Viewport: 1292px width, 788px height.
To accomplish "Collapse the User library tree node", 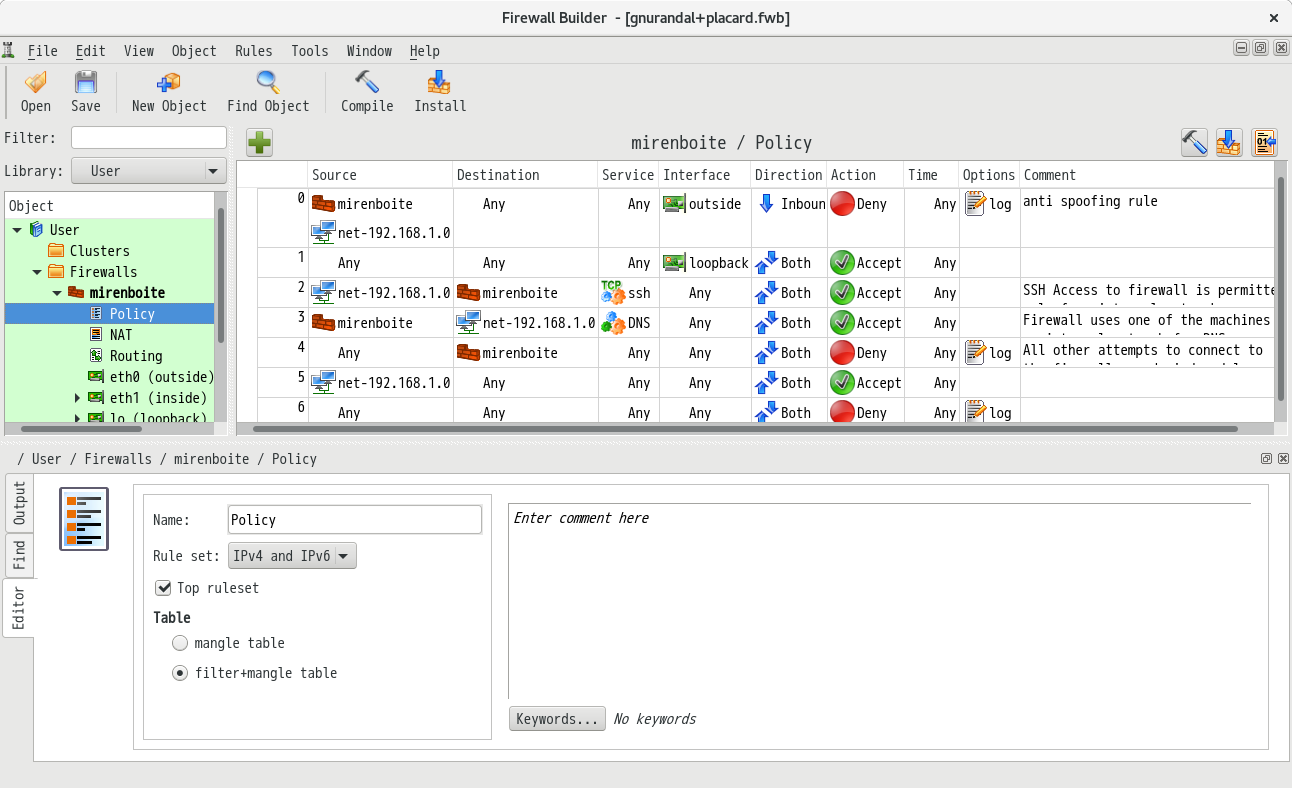I will pos(17,230).
